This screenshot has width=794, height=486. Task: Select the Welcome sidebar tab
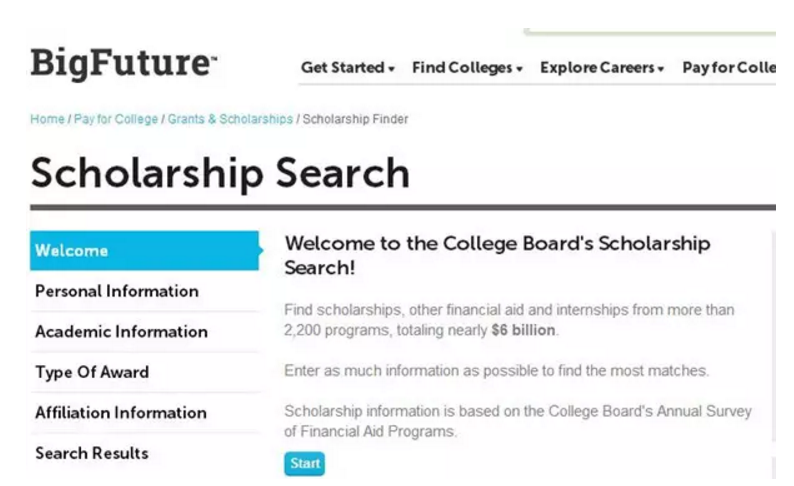(144, 251)
